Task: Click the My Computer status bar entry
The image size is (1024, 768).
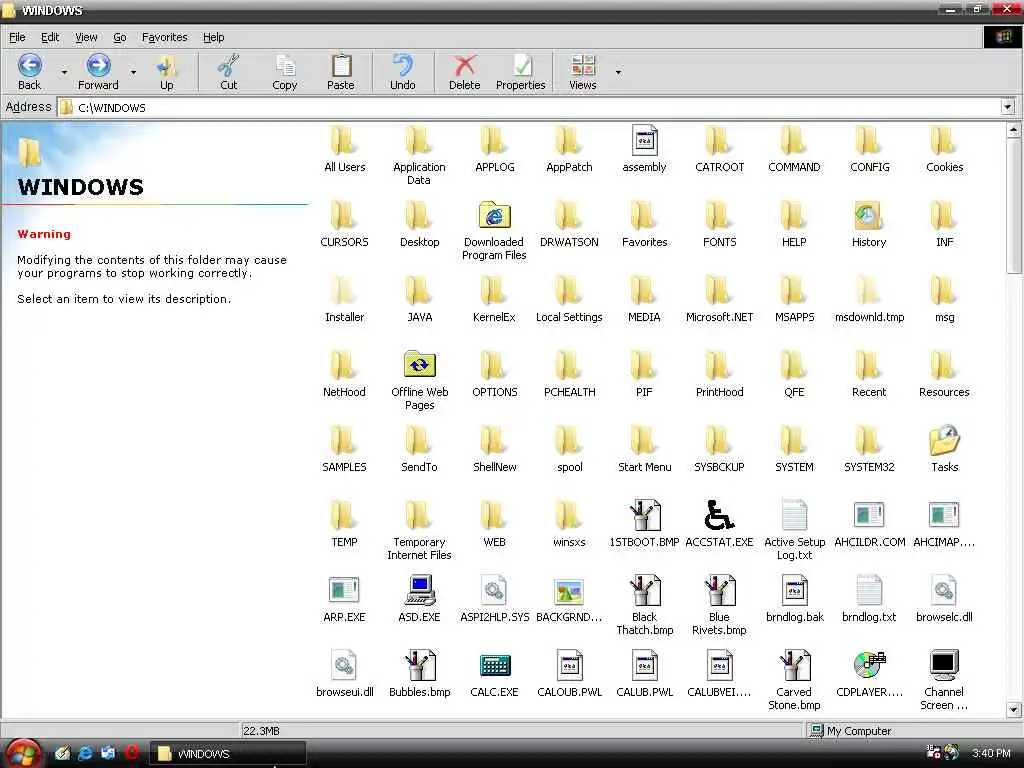Action: [851, 731]
